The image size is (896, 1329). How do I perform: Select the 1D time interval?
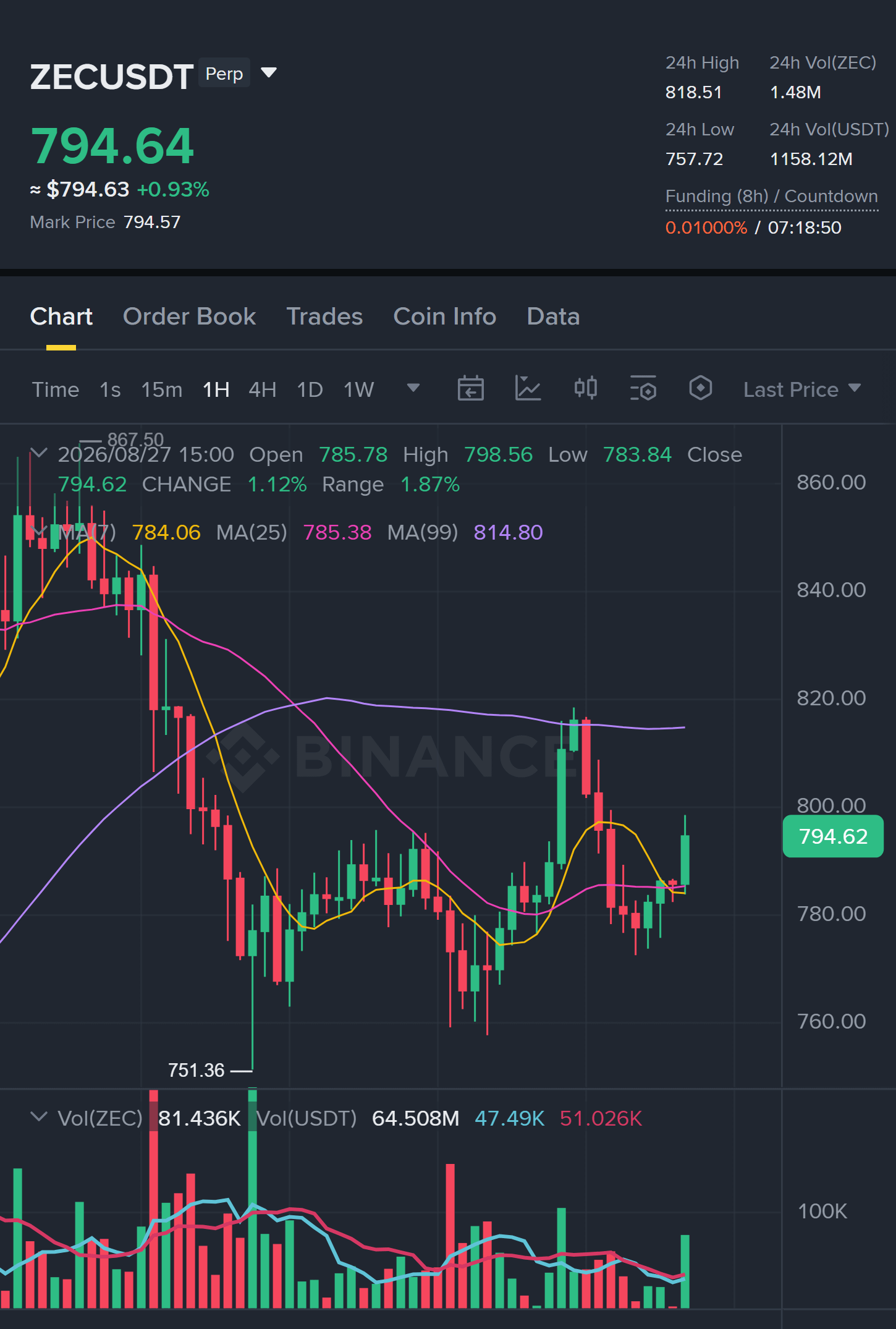point(310,389)
